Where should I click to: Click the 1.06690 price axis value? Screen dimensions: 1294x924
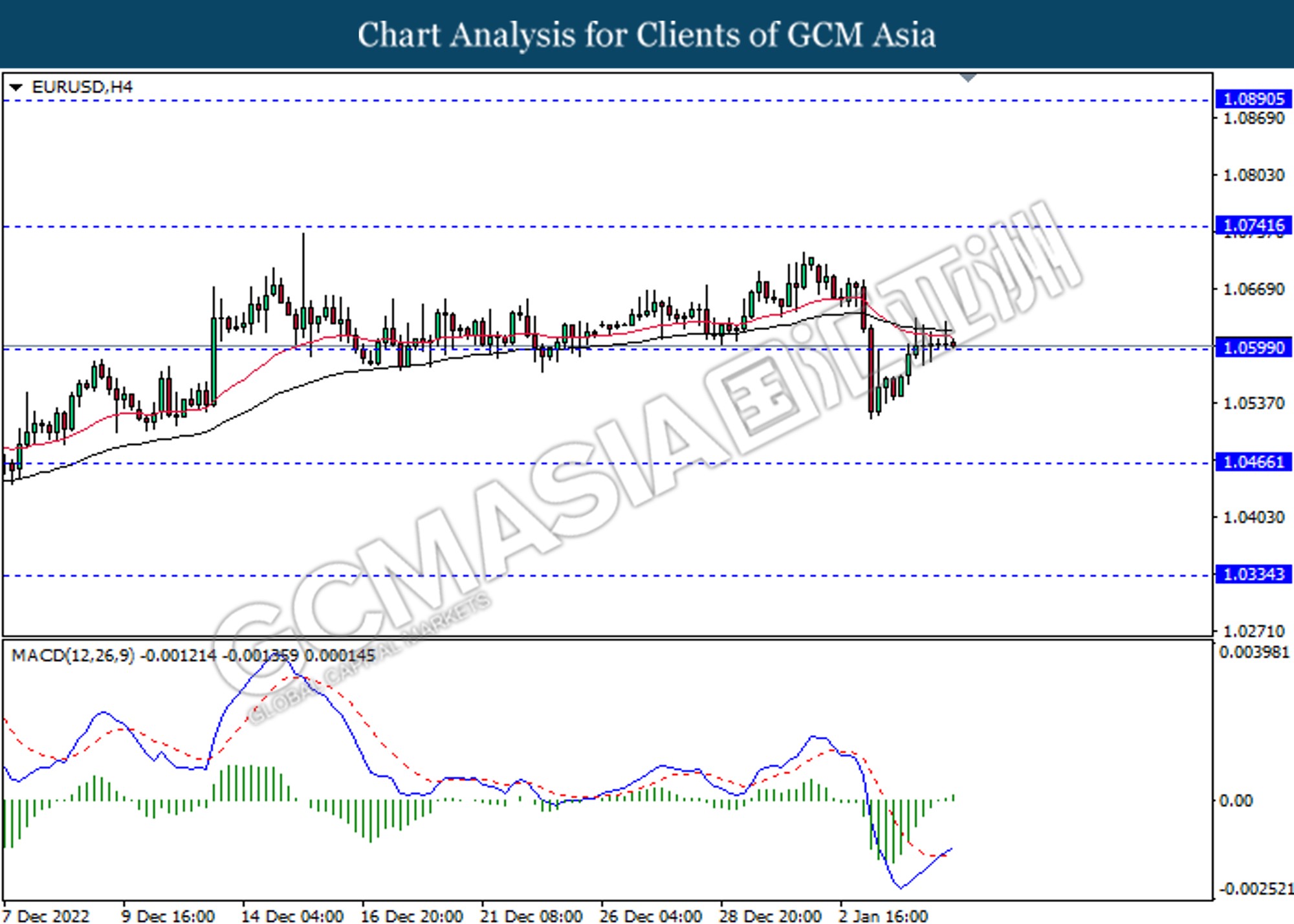pyautogui.click(x=1253, y=289)
